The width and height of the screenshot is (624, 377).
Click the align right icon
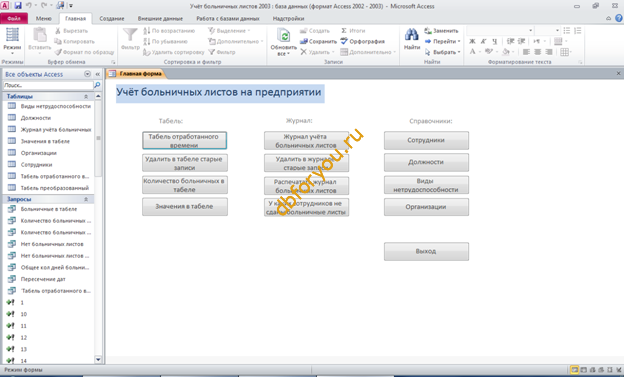(x=548, y=52)
